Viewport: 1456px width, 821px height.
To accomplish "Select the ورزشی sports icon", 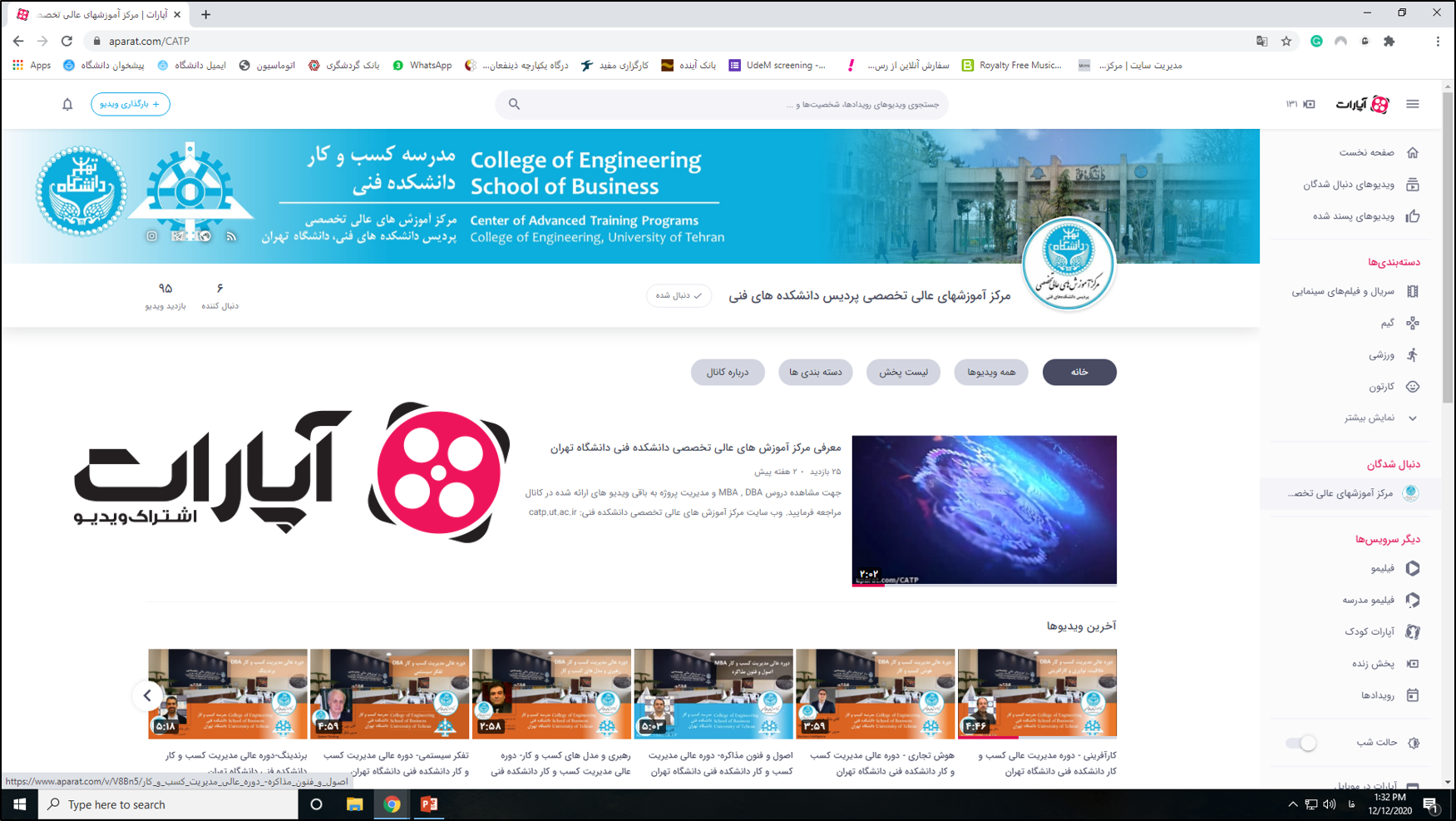I will click(x=1413, y=354).
